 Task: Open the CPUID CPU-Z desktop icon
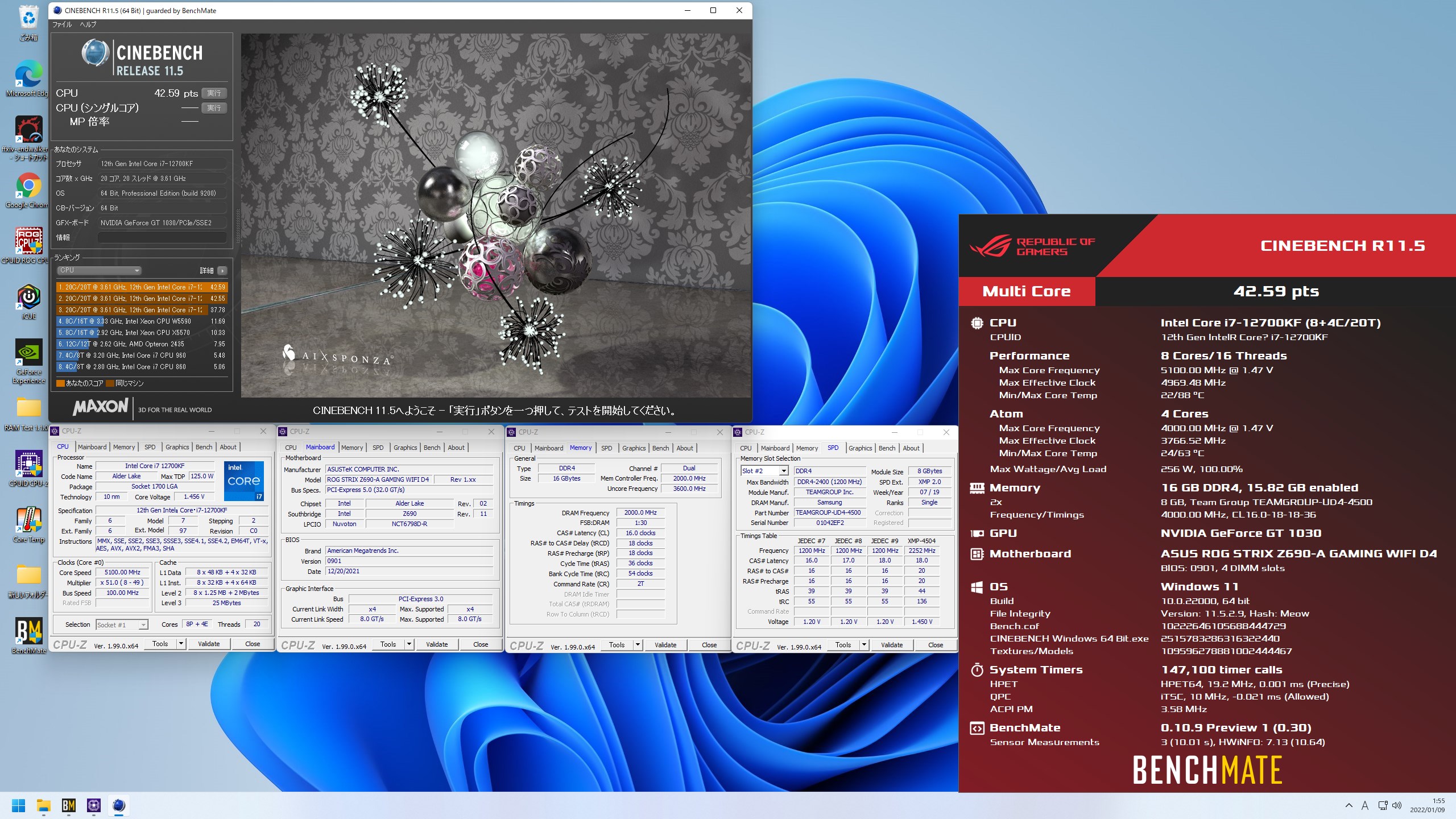click(28, 469)
